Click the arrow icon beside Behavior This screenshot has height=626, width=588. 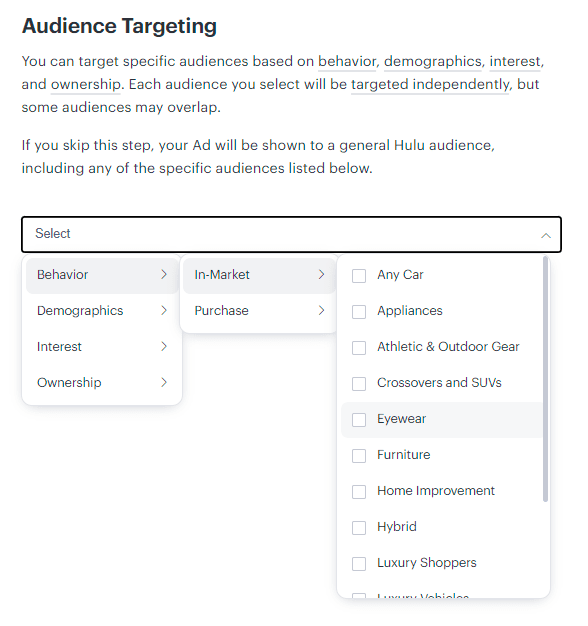pos(164,274)
